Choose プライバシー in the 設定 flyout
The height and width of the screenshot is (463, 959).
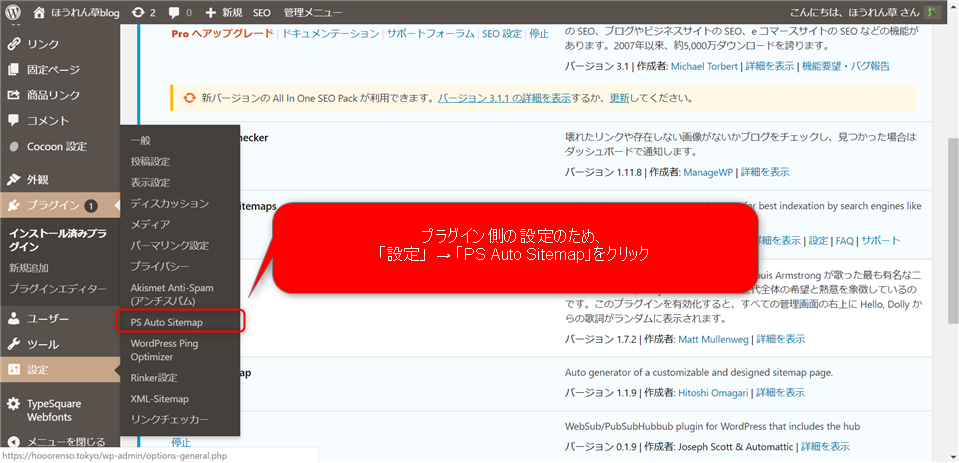[160, 266]
